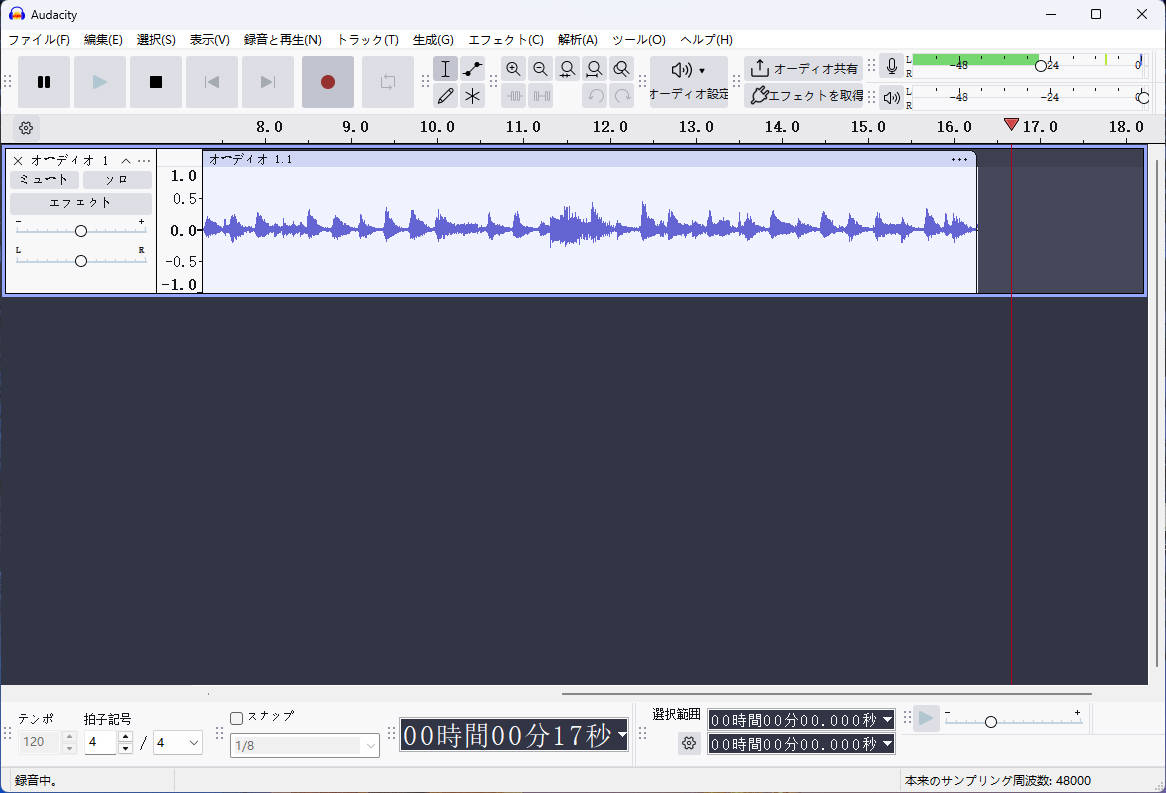
Task: Click the オーディオ共有 share button
Action: (803, 68)
